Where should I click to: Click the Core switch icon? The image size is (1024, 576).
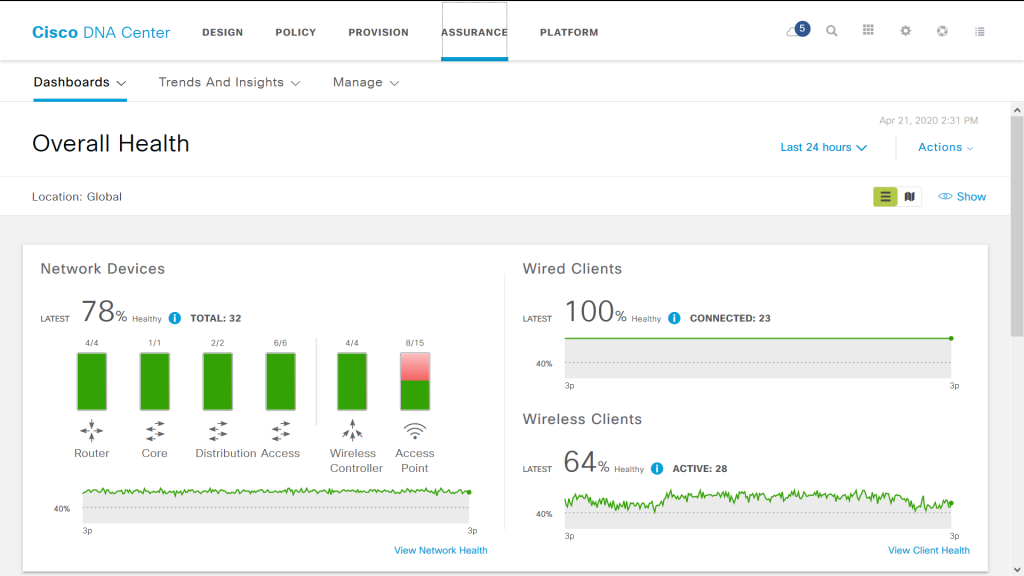pos(155,431)
